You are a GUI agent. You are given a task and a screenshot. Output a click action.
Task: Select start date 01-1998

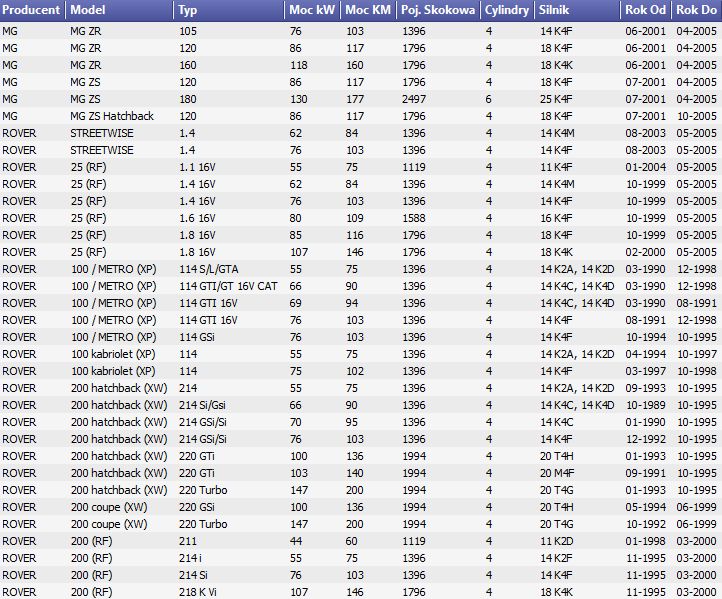(x=646, y=541)
